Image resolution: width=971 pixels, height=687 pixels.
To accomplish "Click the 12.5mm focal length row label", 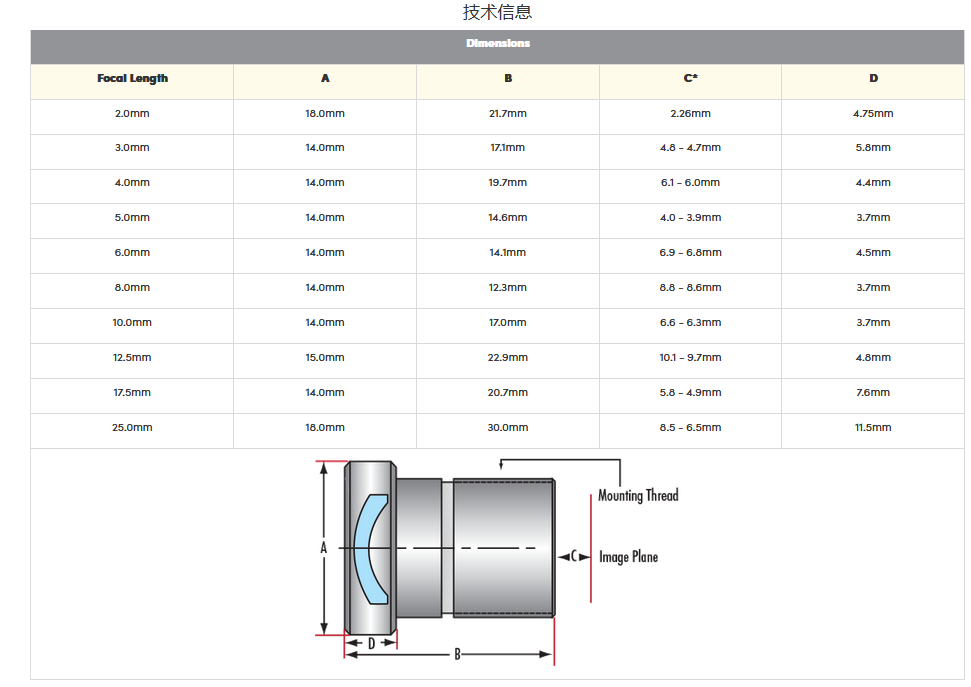I will click(132, 358).
